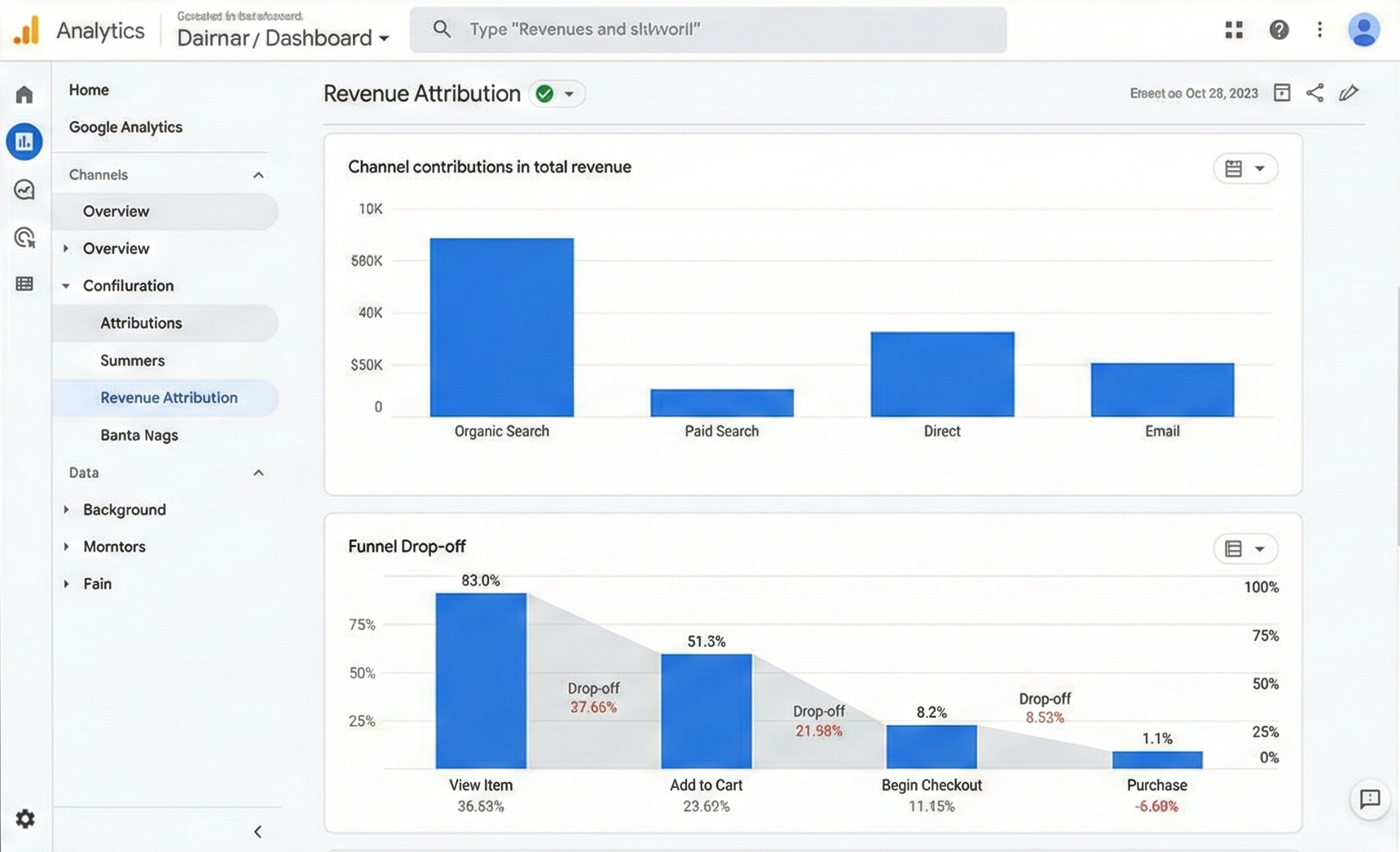Edit report with the pencil icon
1400x852 pixels.
point(1349,93)
